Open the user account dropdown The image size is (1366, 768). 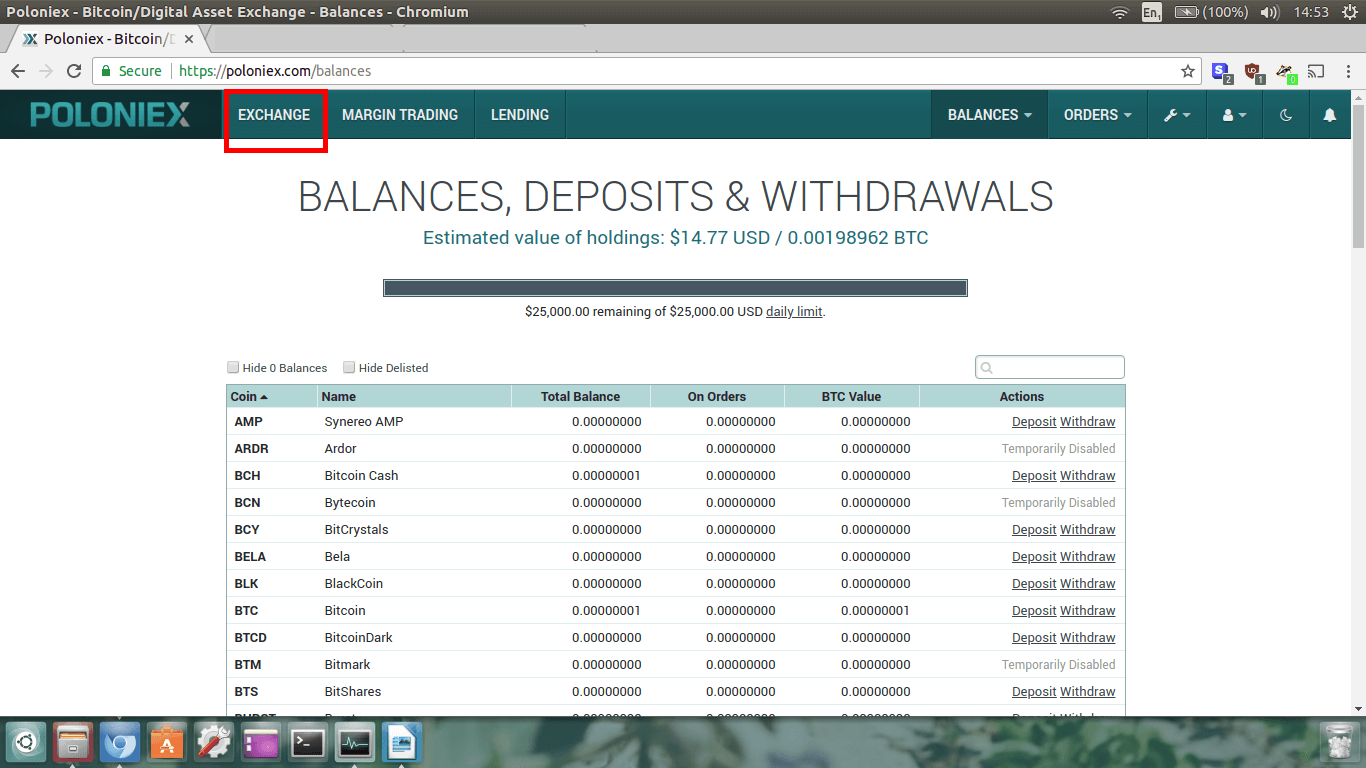click(1234, 115)
